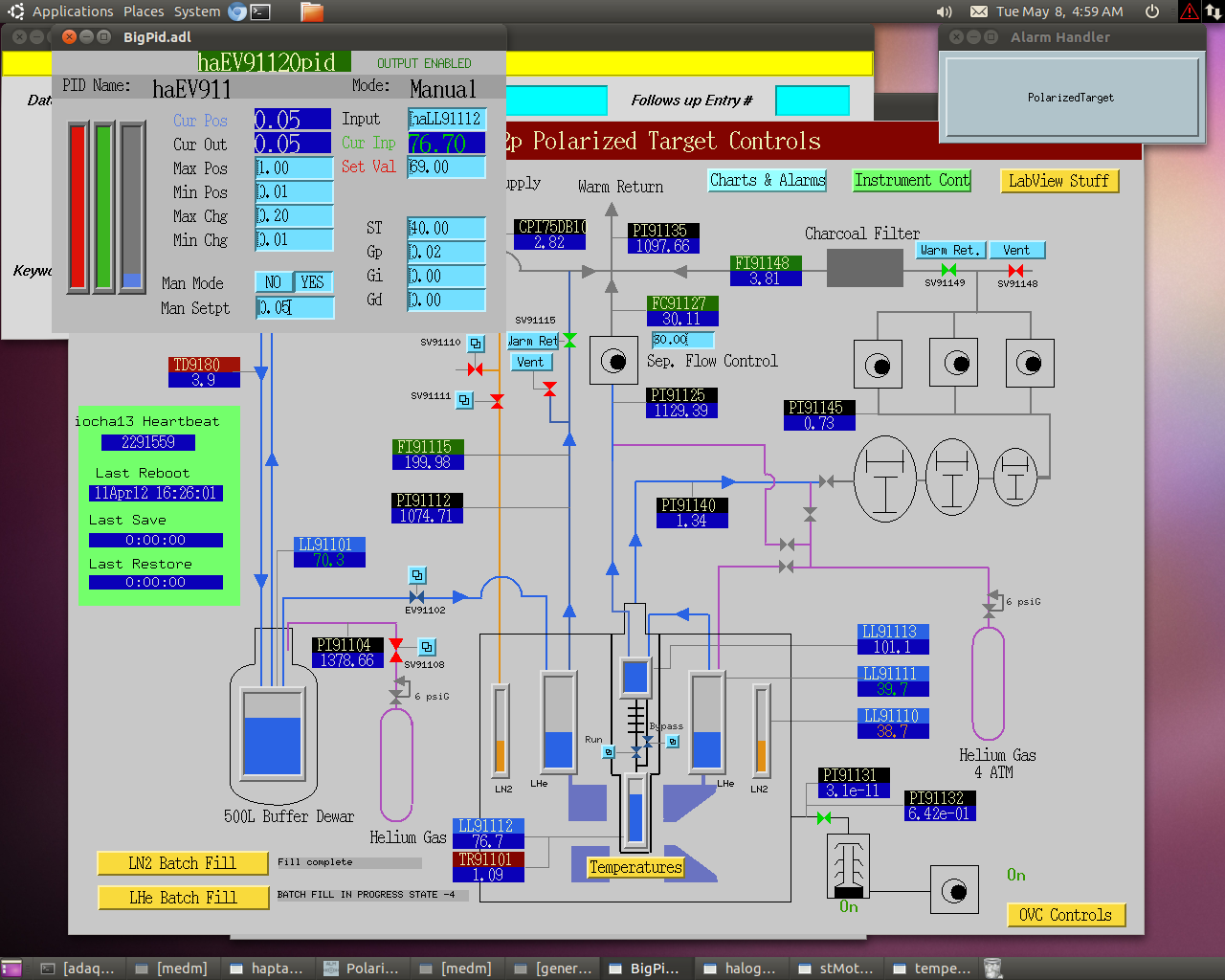
Task: Click the Gp gain field
Action: pyautogui.click(x=447, y=252)
